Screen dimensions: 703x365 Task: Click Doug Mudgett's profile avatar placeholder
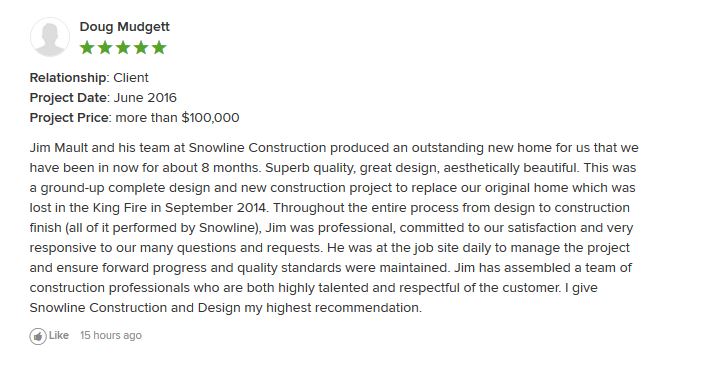pos(50,37)
